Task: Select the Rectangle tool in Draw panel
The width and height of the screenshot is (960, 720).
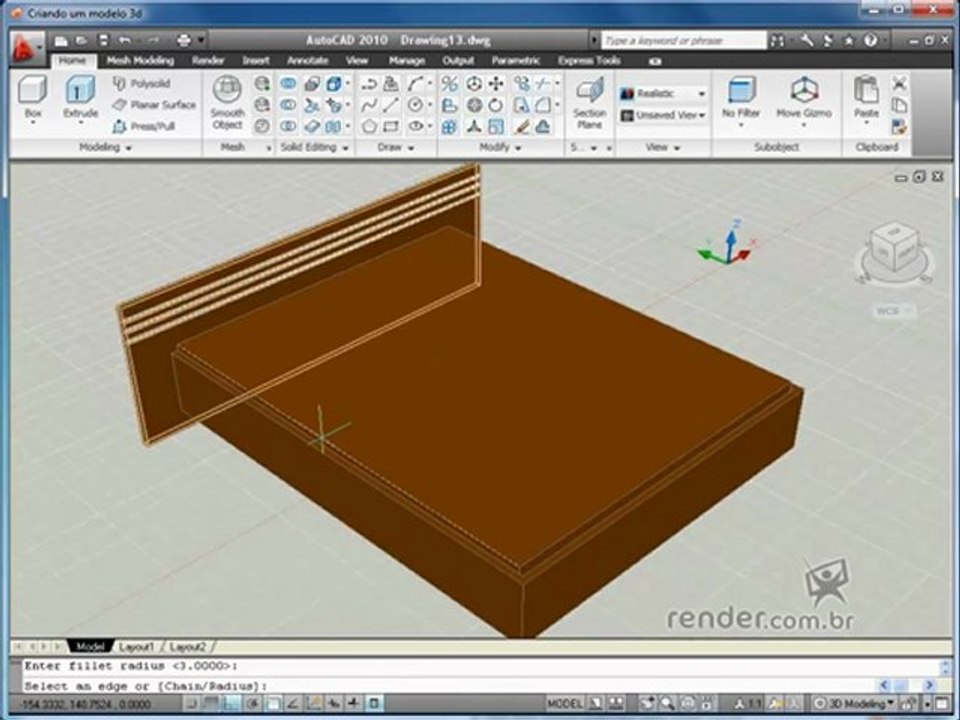Action: tap(391, 127)
